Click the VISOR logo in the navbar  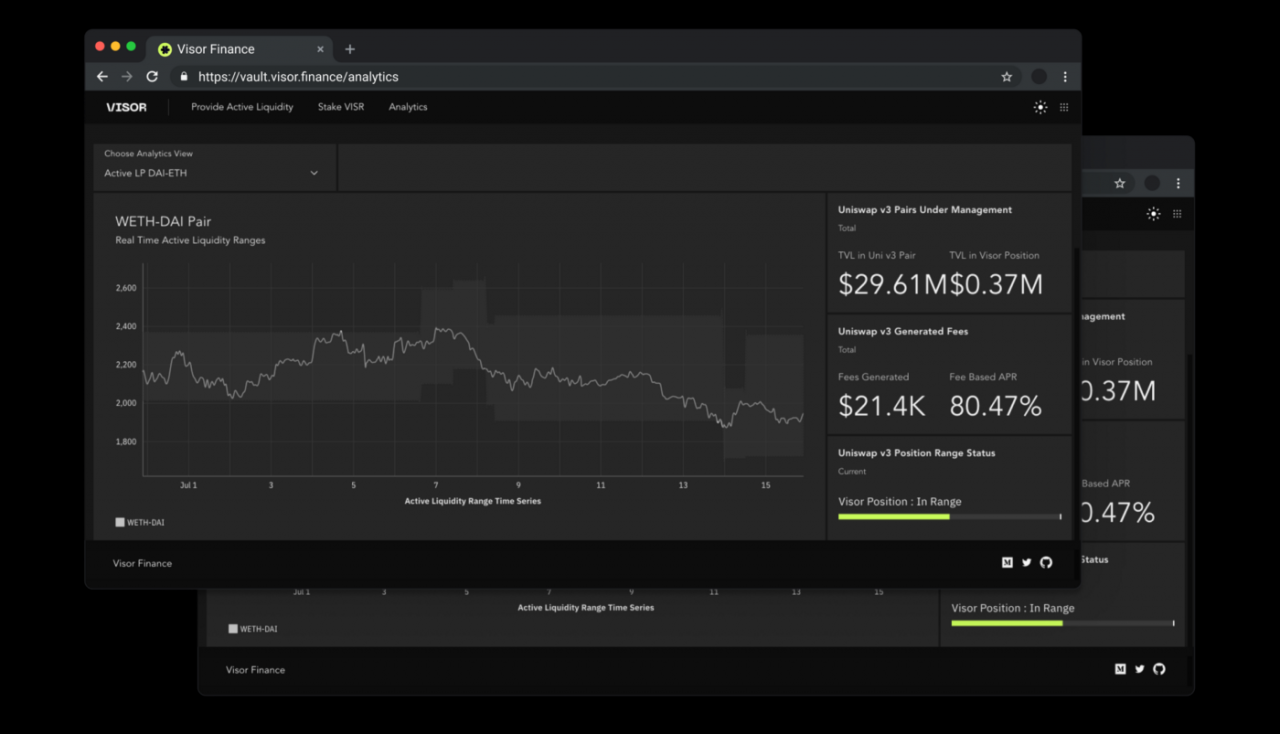click(x=126, y=107)
